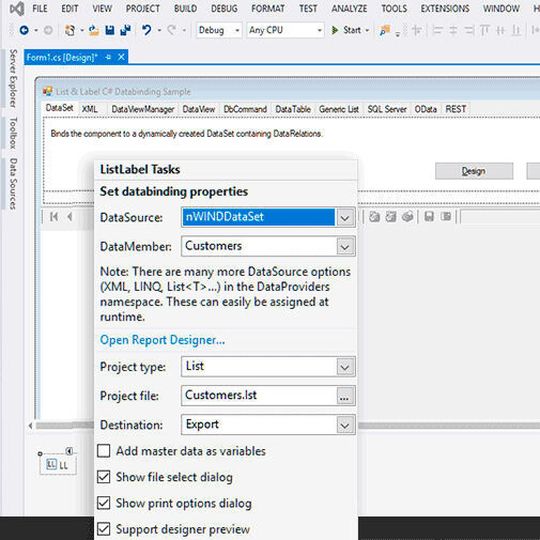The image size is (540, 540).
Task: Pin the Form1.cs [Design] tab
Action: pos(108,57)
